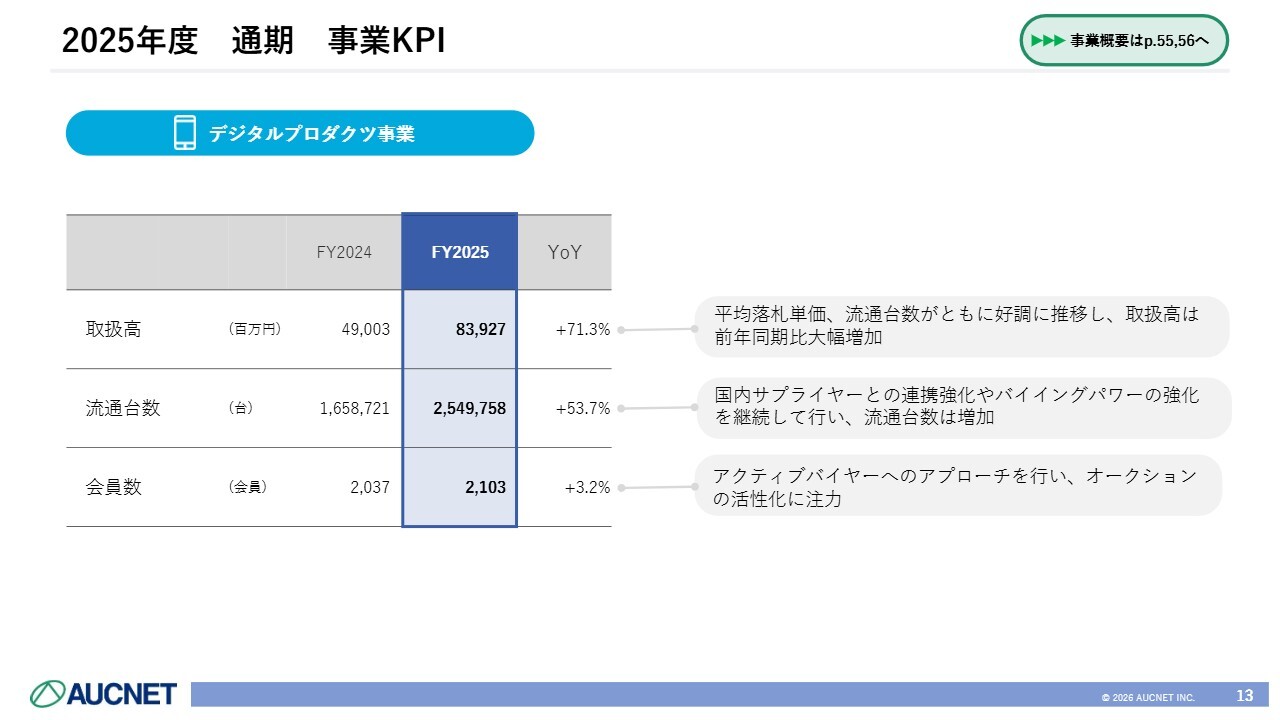Select the デジタルプロダクツ事業 banner label
This screenshot has height=720, width=1280.
click(x=311, y=134)
